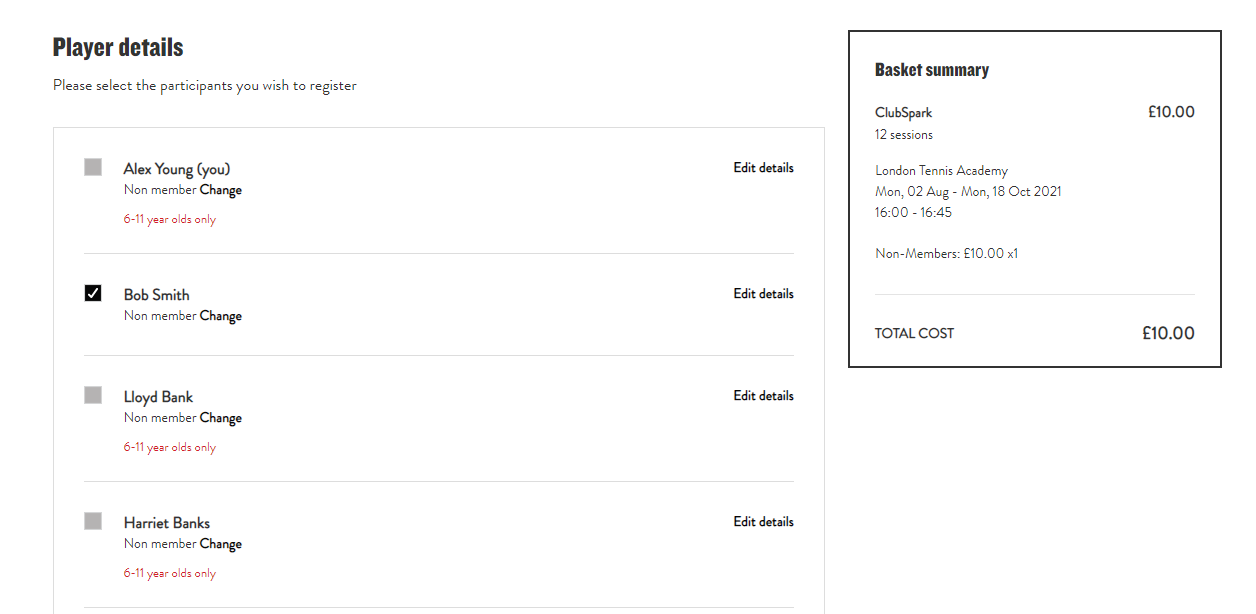Edit Lloyd Bank's player details
Screen dimensions: 1256x614
click(x=763, y=396)
